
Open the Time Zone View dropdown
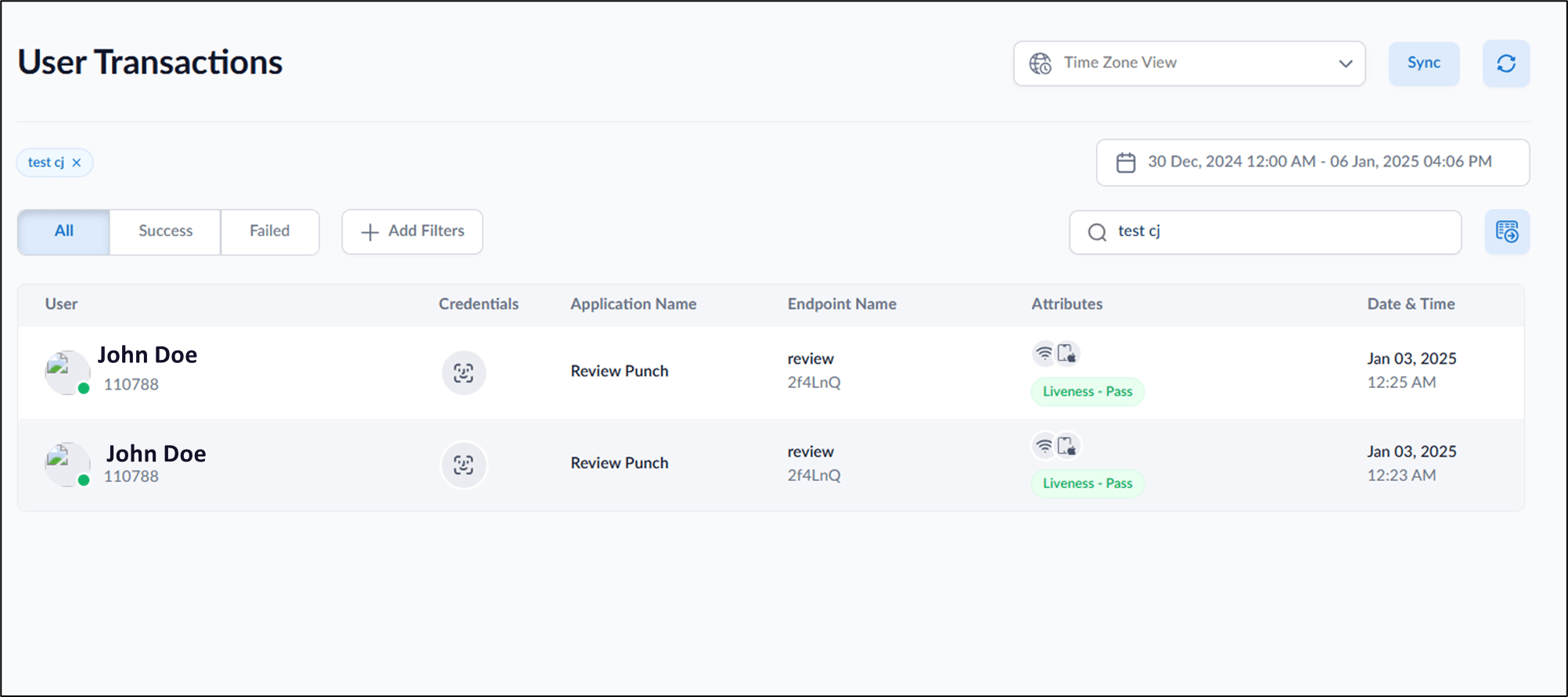(x=1189, y=63)
